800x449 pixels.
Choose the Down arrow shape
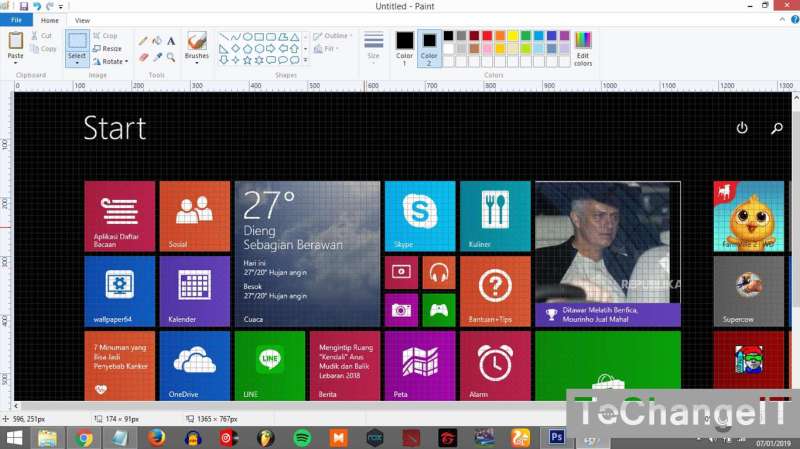tap(224, 60)
